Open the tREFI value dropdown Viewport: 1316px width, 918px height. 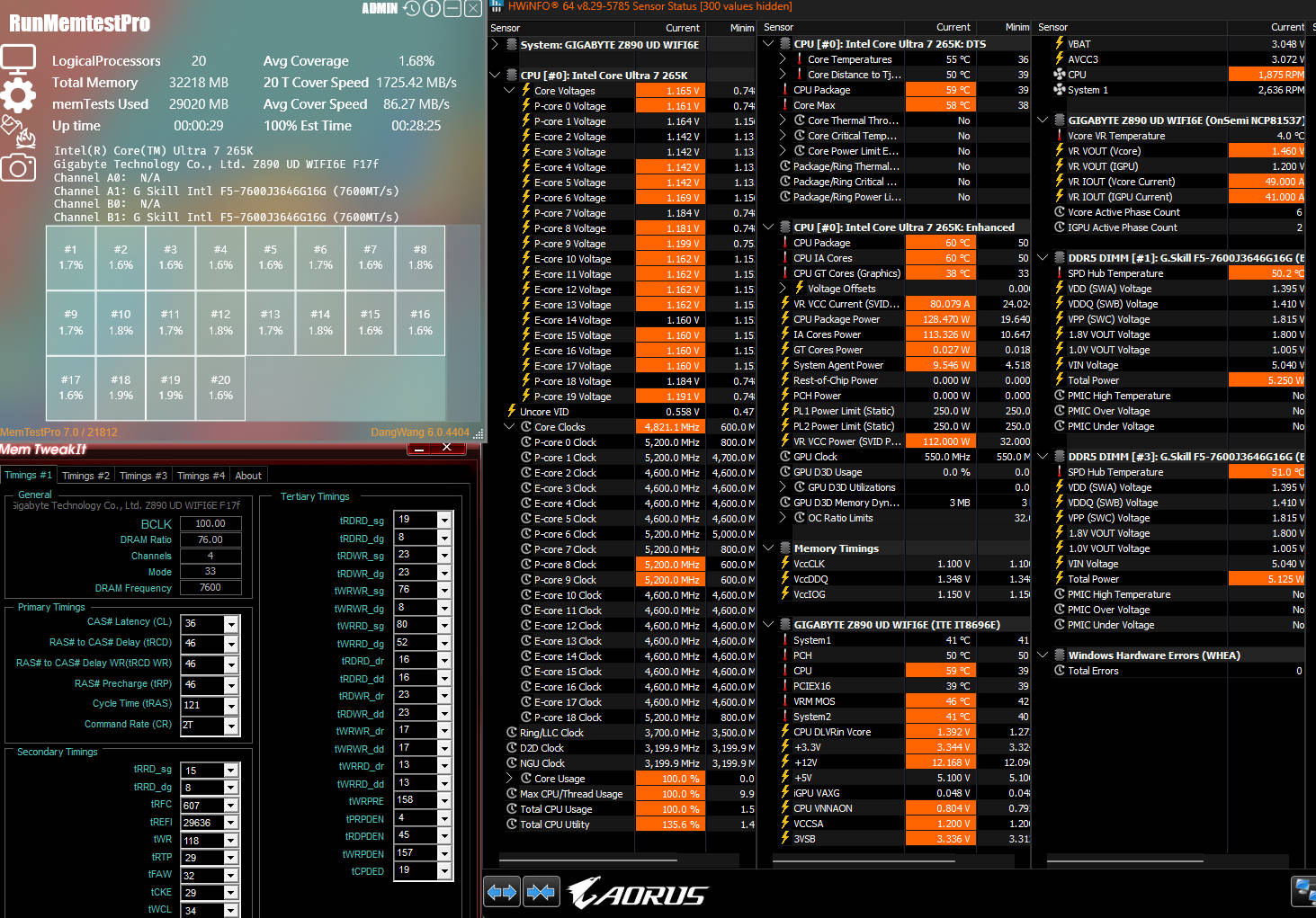click(231, 823)
